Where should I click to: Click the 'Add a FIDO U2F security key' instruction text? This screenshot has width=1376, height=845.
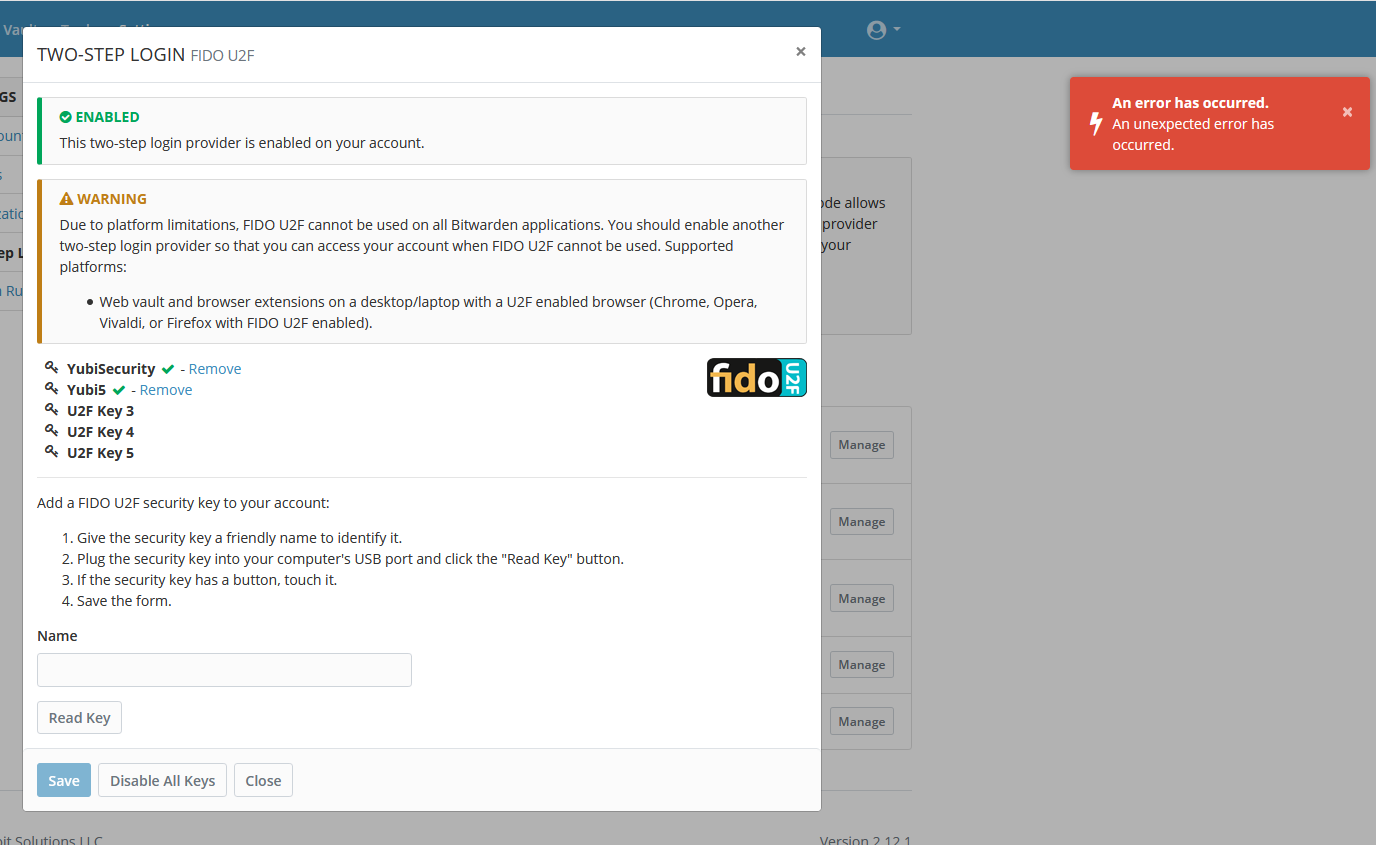(x=183, y=503)
